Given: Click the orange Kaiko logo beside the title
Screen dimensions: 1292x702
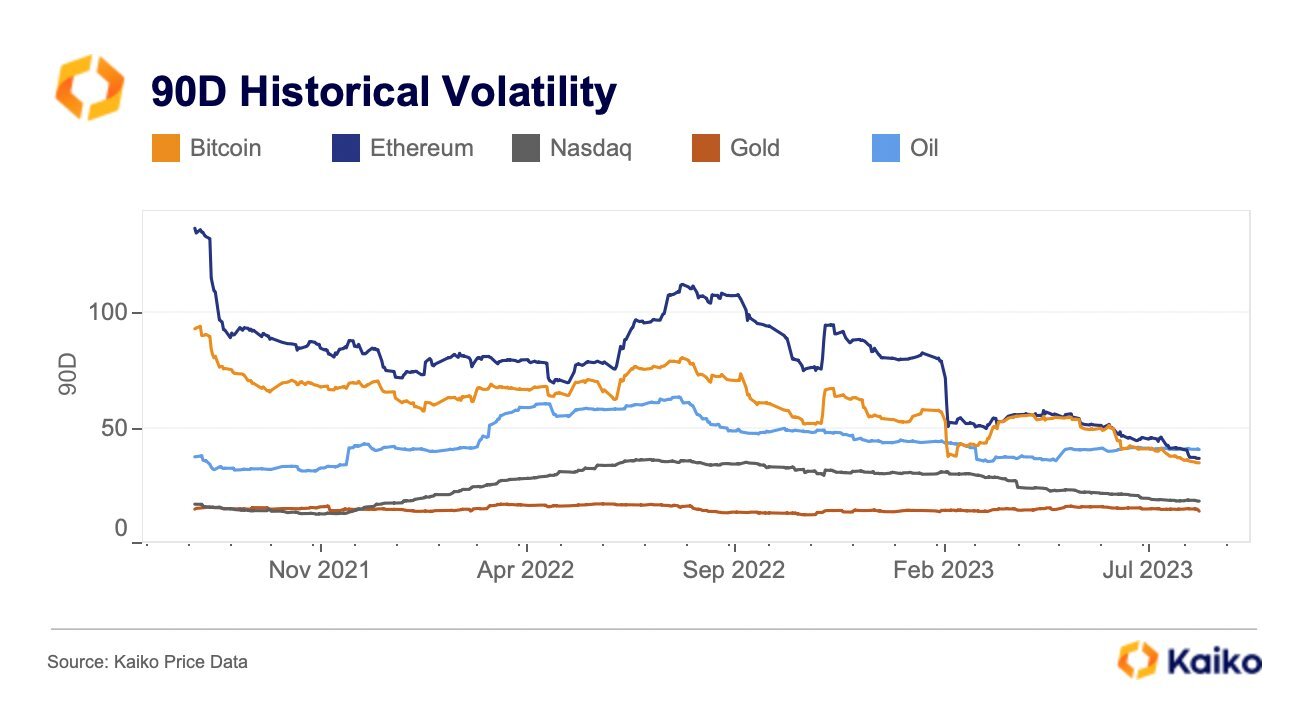Looking at the screenshot, I should point(89,88).
